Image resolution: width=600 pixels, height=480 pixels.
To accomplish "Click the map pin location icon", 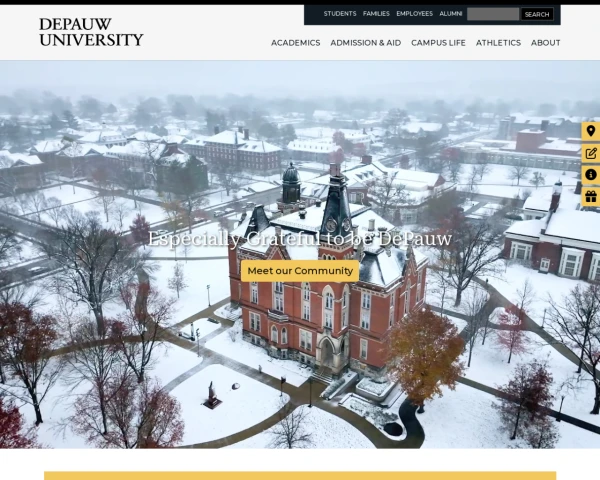I will (x=591, y=131).
